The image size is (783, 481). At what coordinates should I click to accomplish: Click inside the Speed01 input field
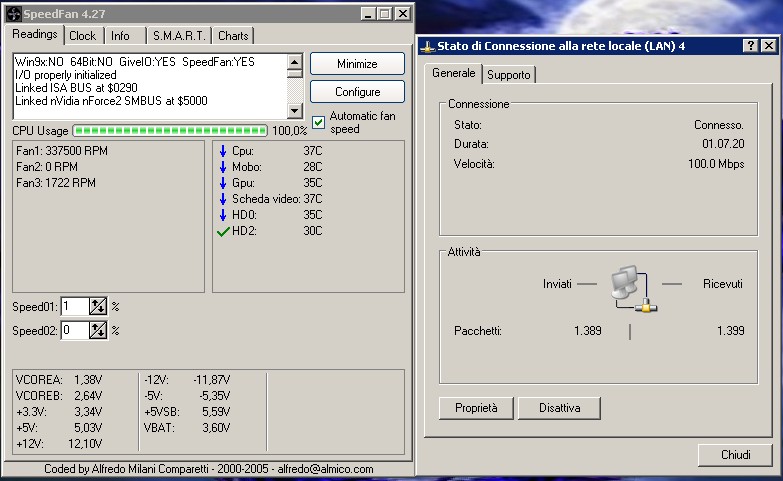75,306
